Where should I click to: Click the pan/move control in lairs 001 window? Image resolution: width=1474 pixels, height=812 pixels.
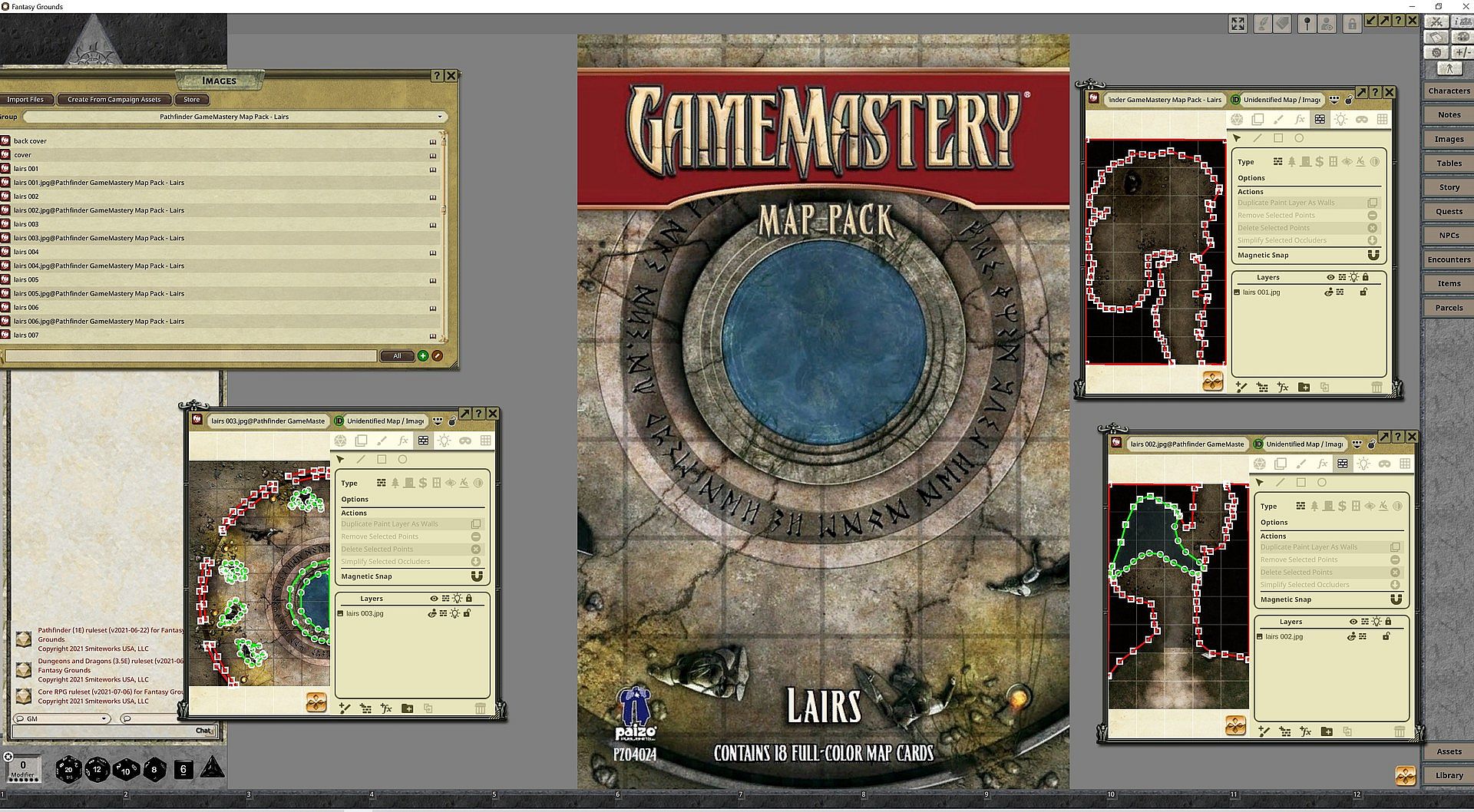(x=1213, y=381)
